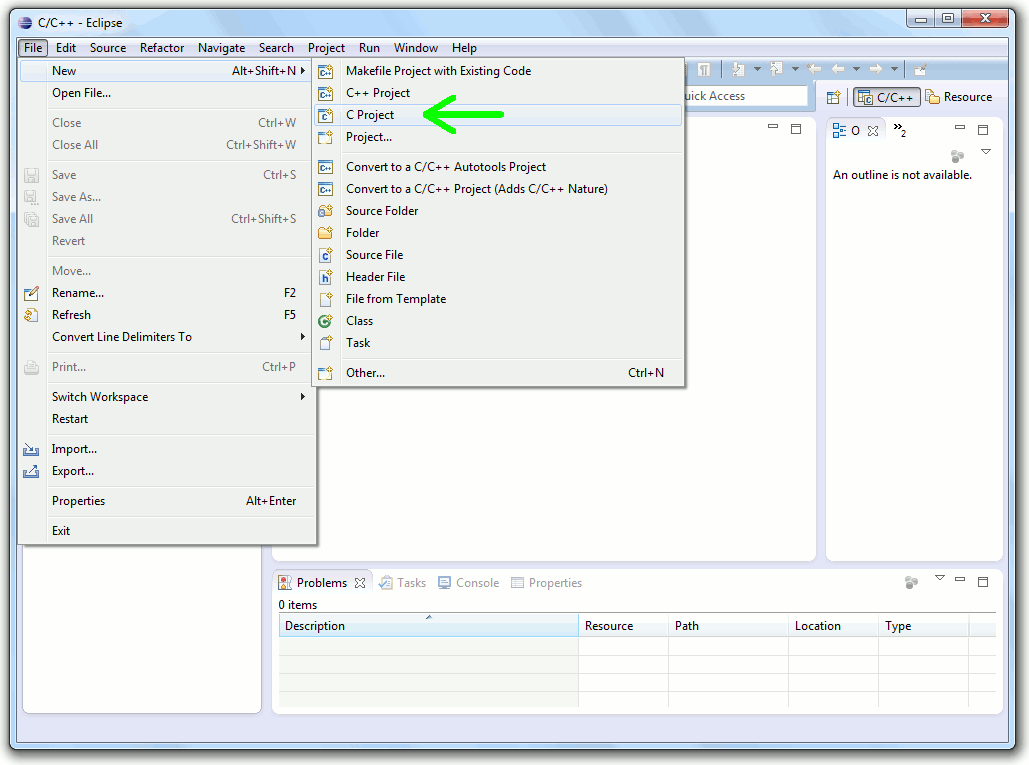
Task: Go to Last Edit Location icon
Action: [x=814, y=69]
